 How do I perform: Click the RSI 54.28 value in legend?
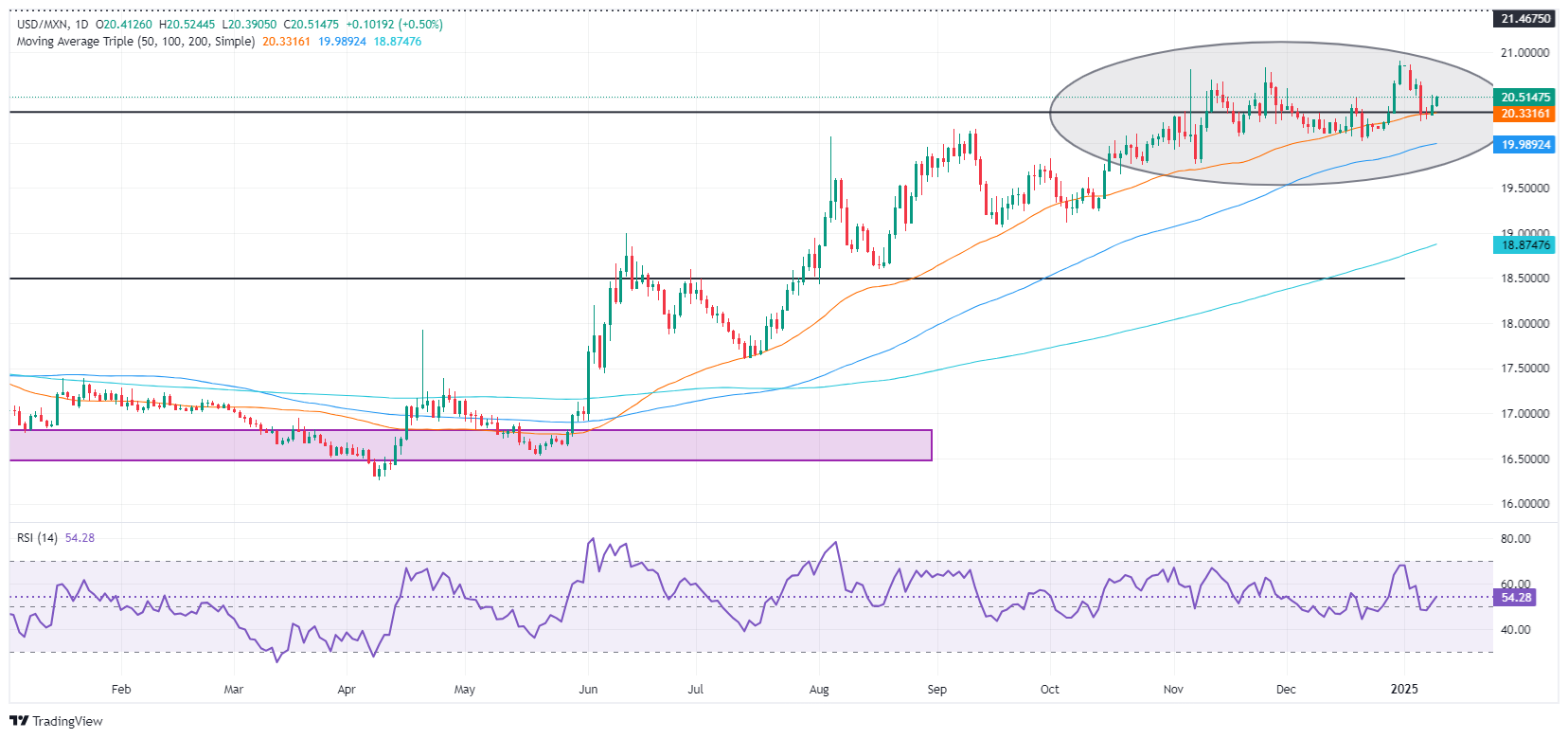pos(80,538)
